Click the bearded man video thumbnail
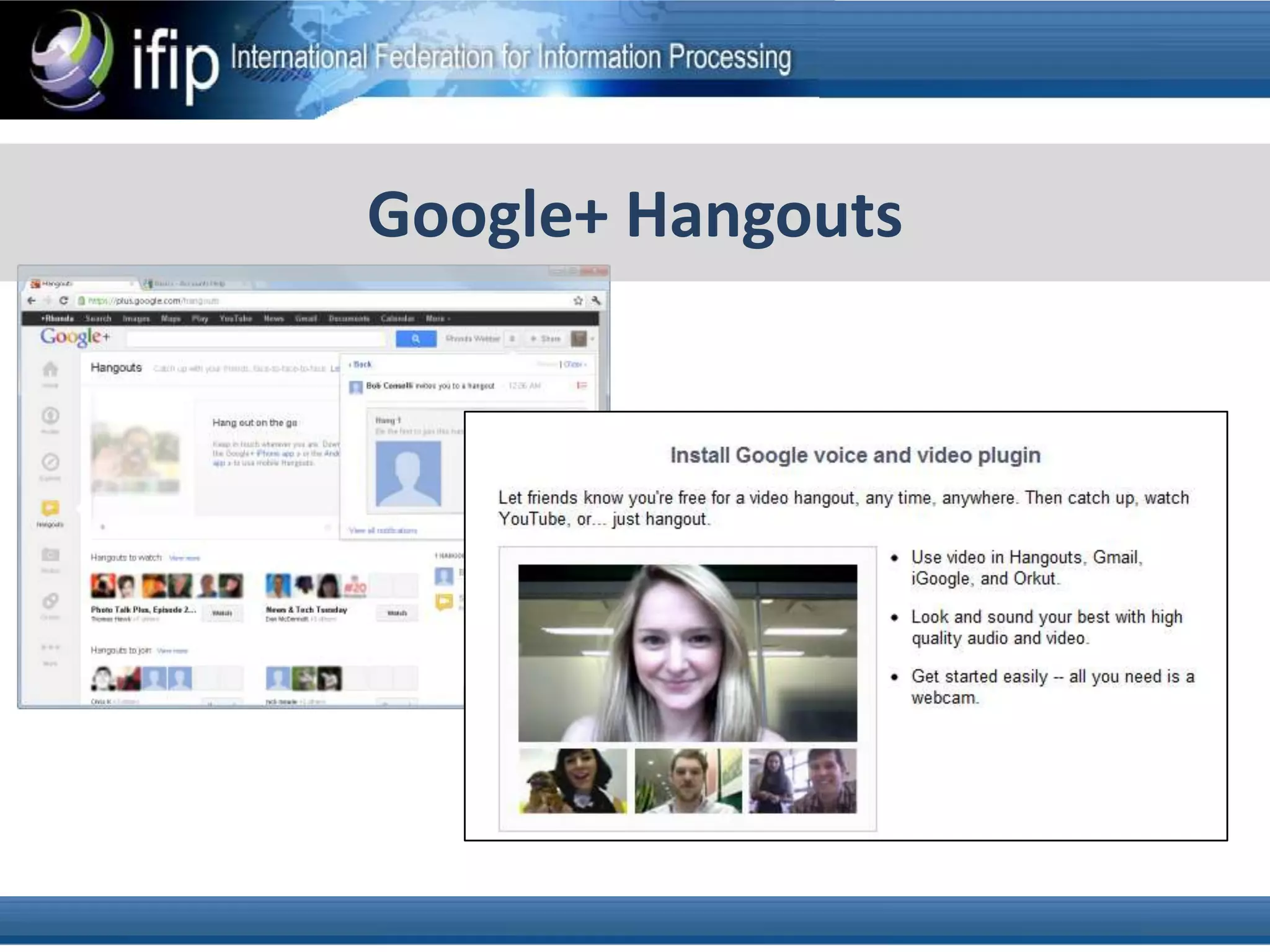Screen dimensions: 1270x952 (688, 781)
